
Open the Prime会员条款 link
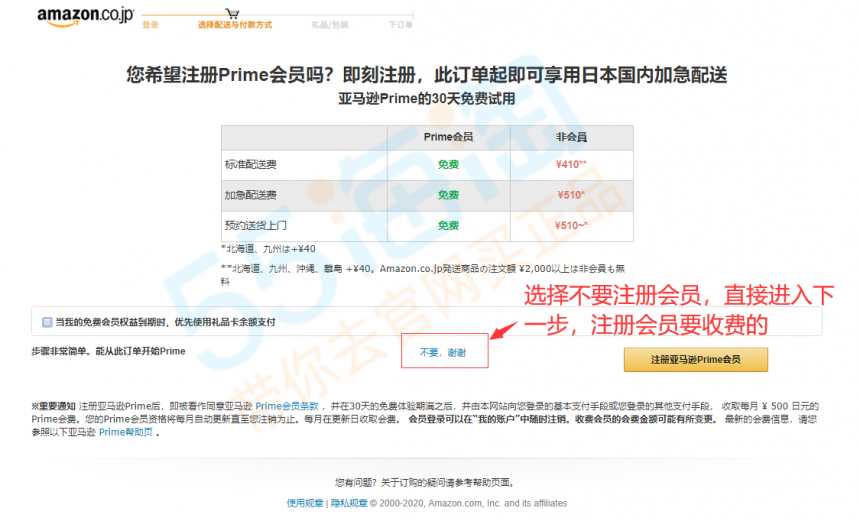[x=287, y=406]
